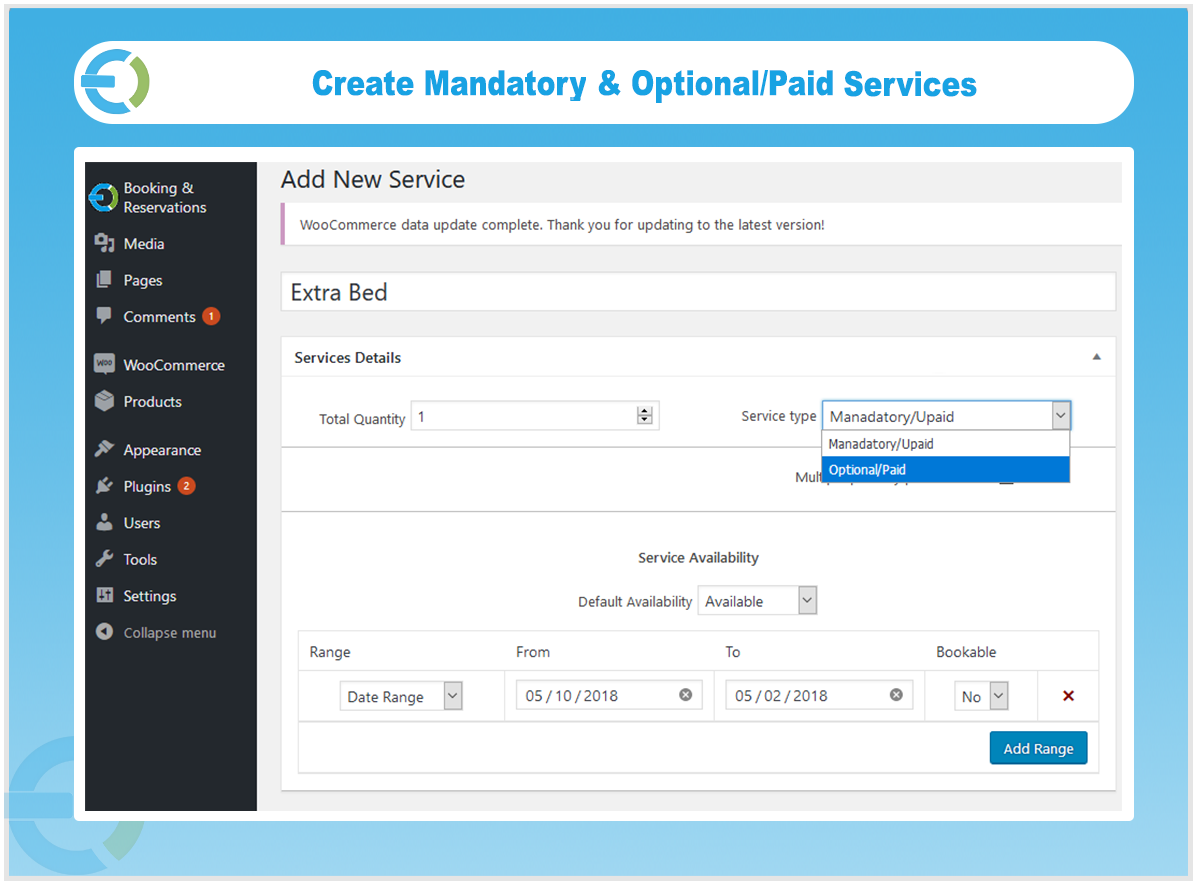The width and height of the screenshot is (1197, 886).
Task: Open the Settings menu item
Action: point(105,595)
